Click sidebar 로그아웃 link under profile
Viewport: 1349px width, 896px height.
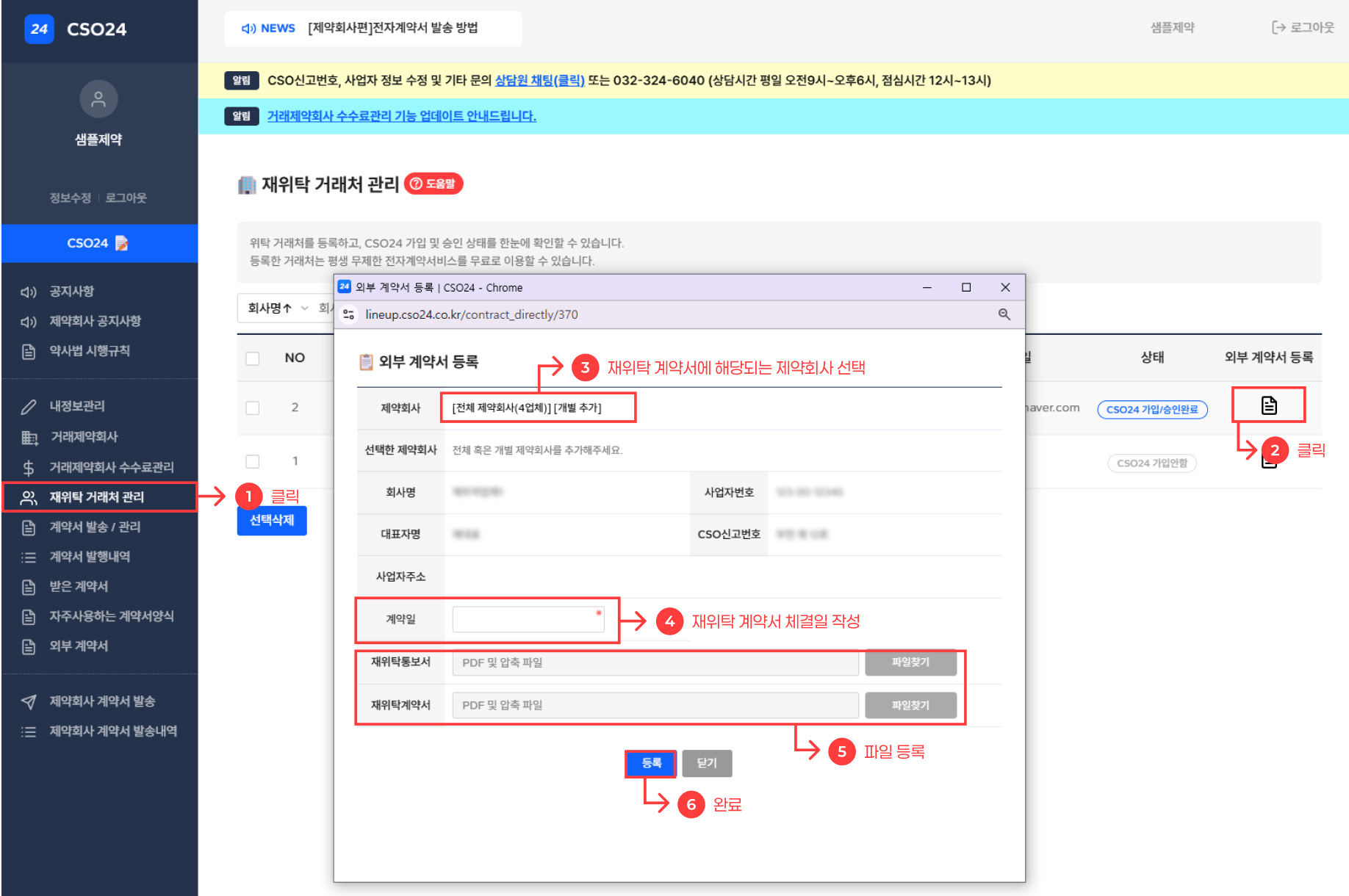(126, 198)
